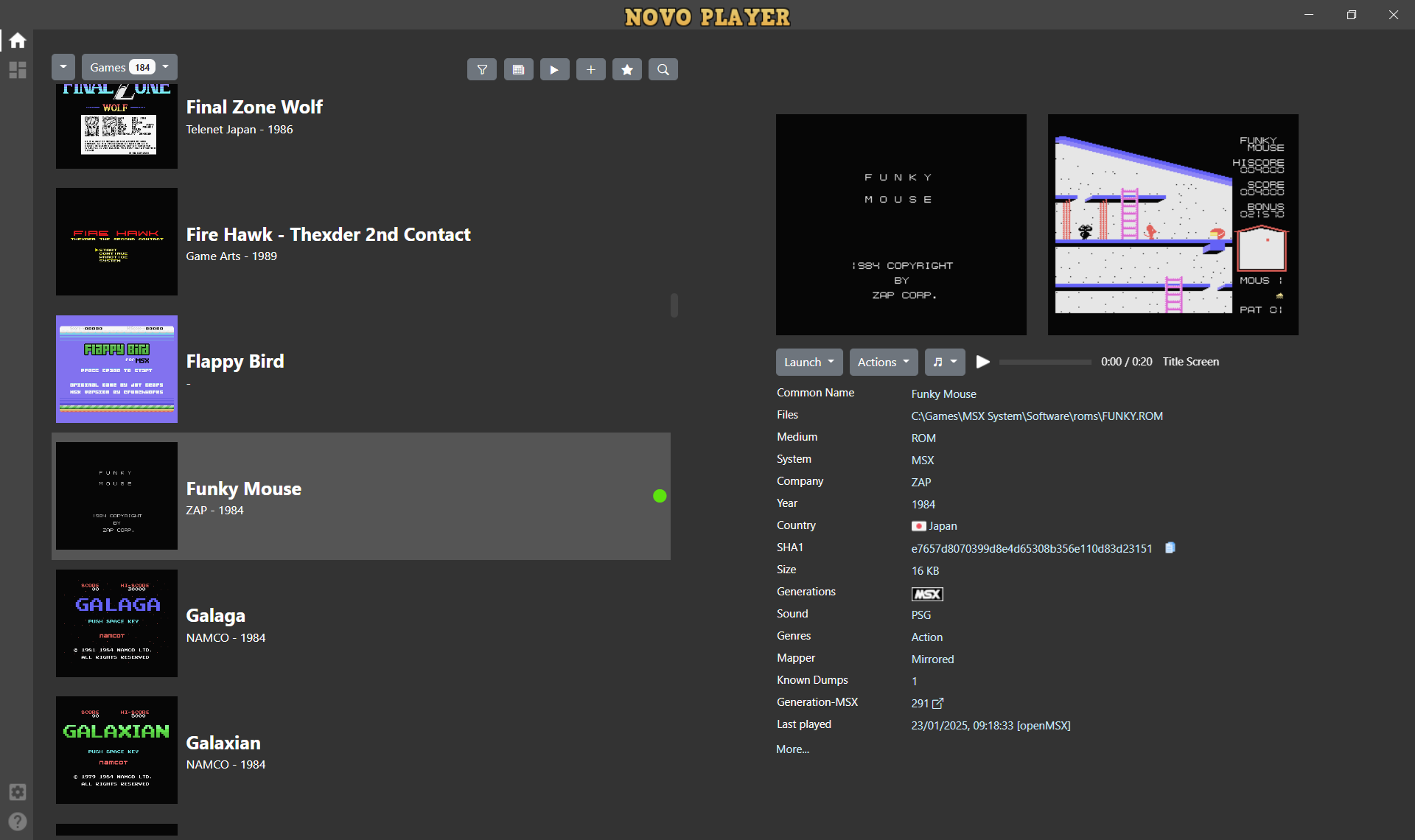This screenshot has width=1415, height=840.
Task: Select Galaxian in the game list
Action: click(361, 750)
